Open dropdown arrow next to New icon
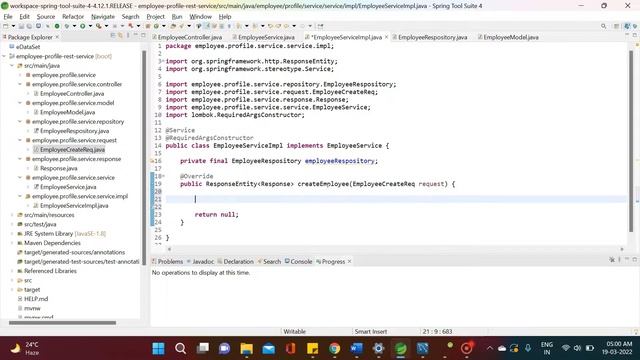640x360 pixels. [13, 26]
